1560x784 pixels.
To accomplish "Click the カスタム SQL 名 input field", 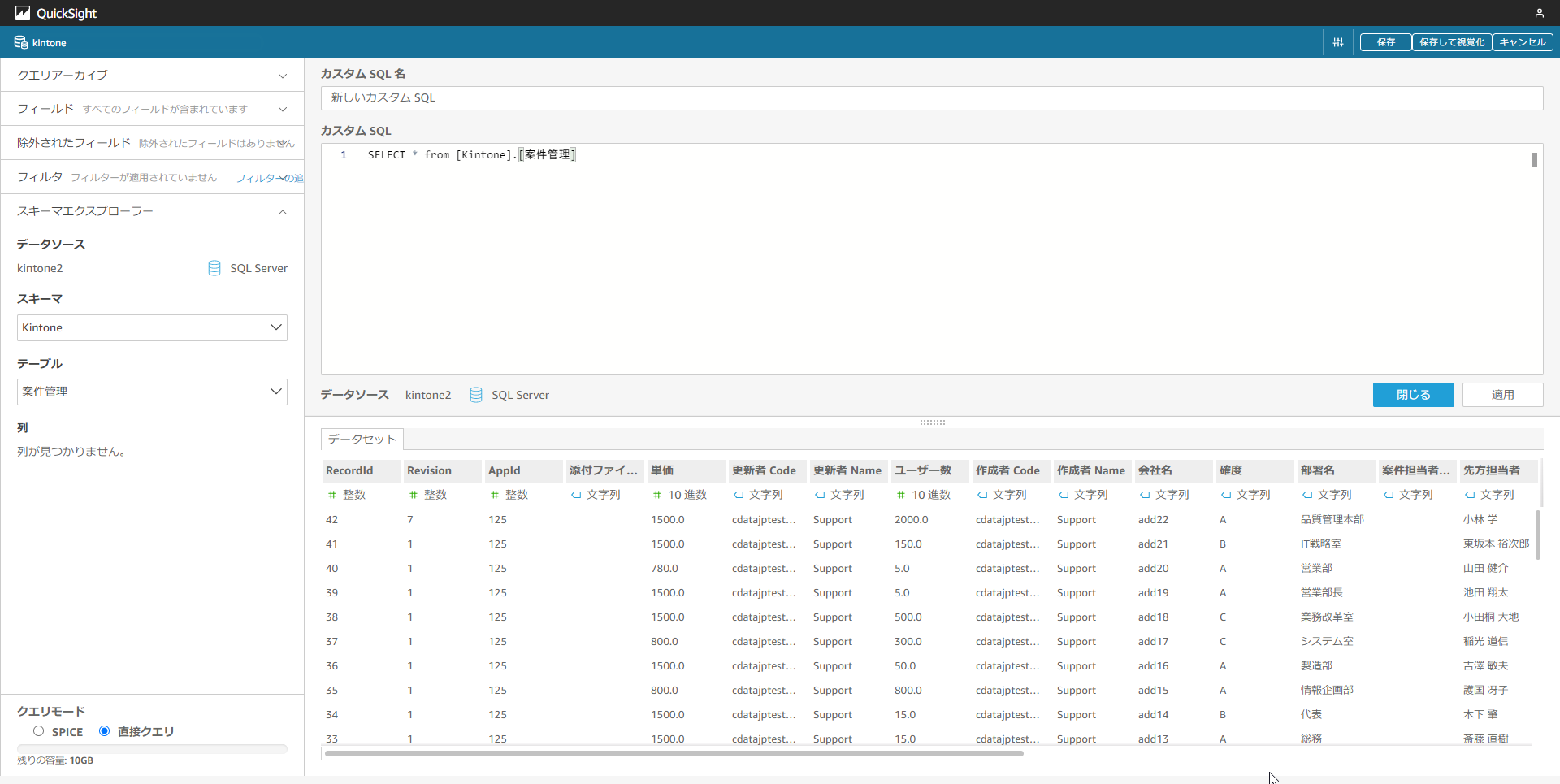I will click(x=932, y=97).
